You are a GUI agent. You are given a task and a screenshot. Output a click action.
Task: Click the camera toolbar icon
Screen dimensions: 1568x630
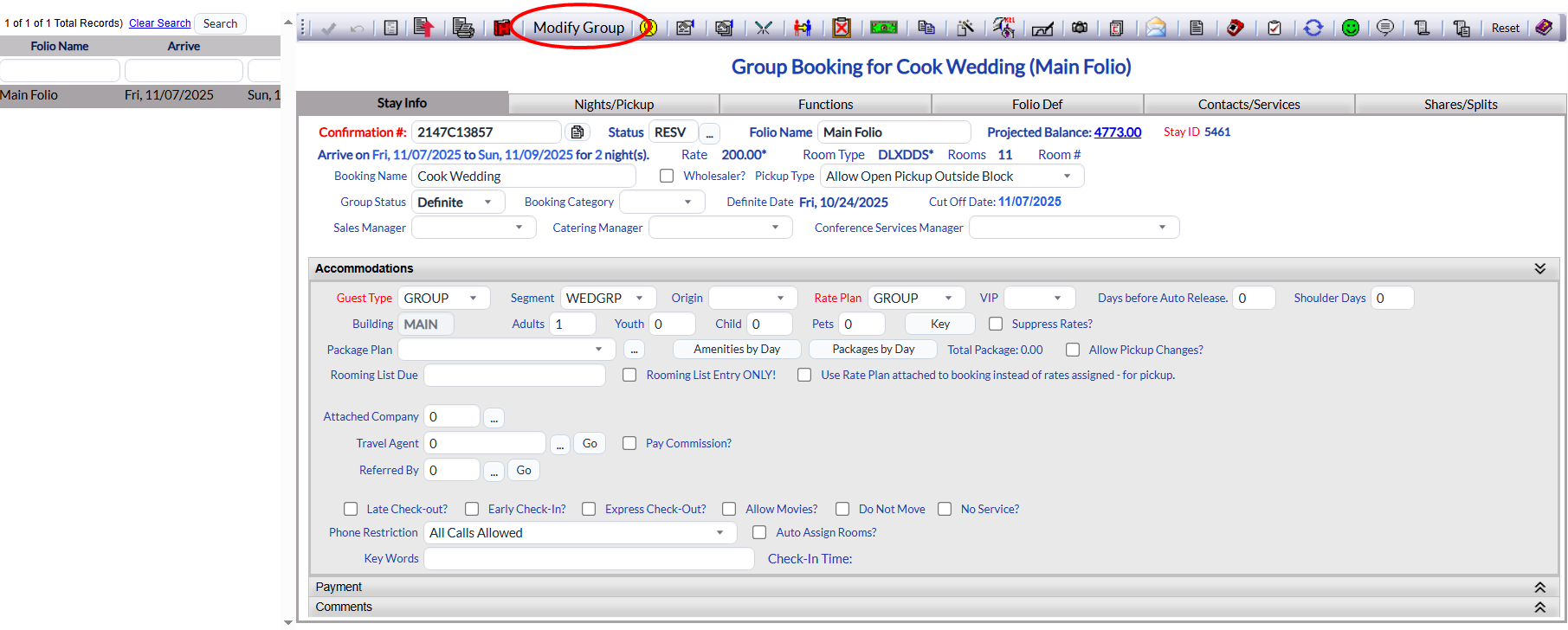tap(1080, 28)
